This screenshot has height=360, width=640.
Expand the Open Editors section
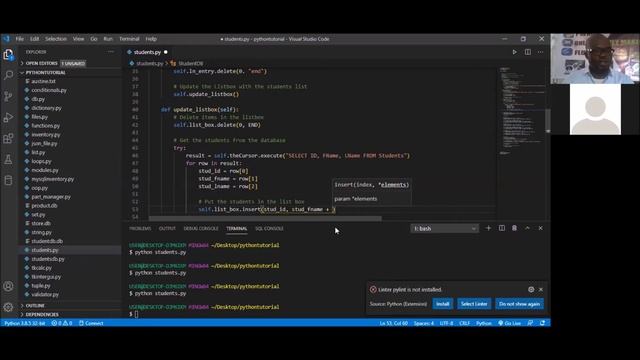pos(41,63)
